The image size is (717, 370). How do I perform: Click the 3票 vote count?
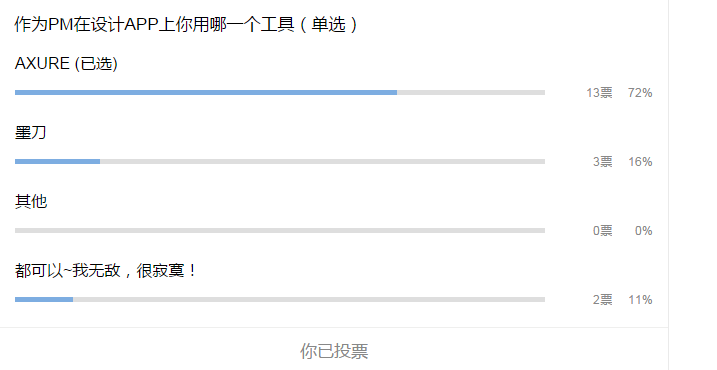pyautogui.click(x=603, y=161)
